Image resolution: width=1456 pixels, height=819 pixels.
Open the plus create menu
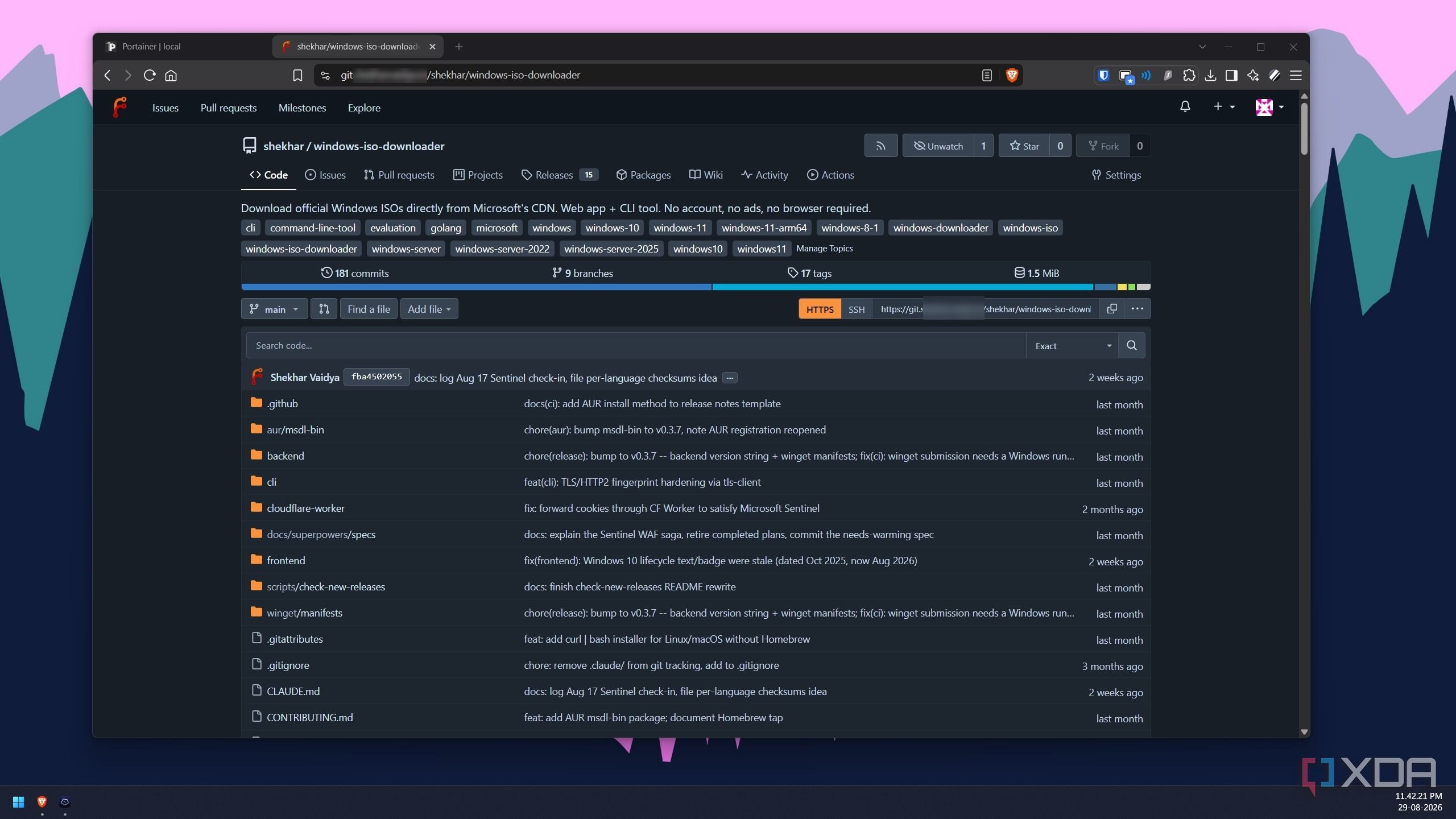[1223, 107]
